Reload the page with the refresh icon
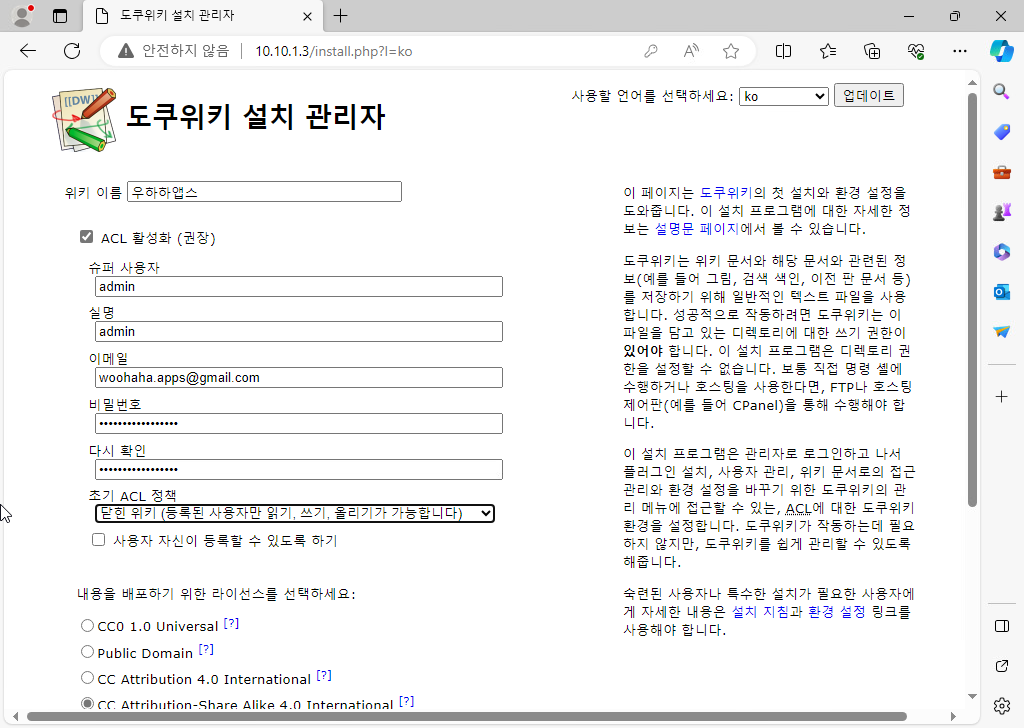 coord(72,51)
